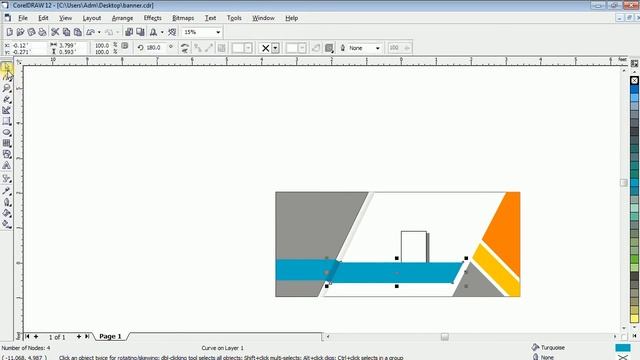Click the Auto-Close Curve button

pos(316,48)
